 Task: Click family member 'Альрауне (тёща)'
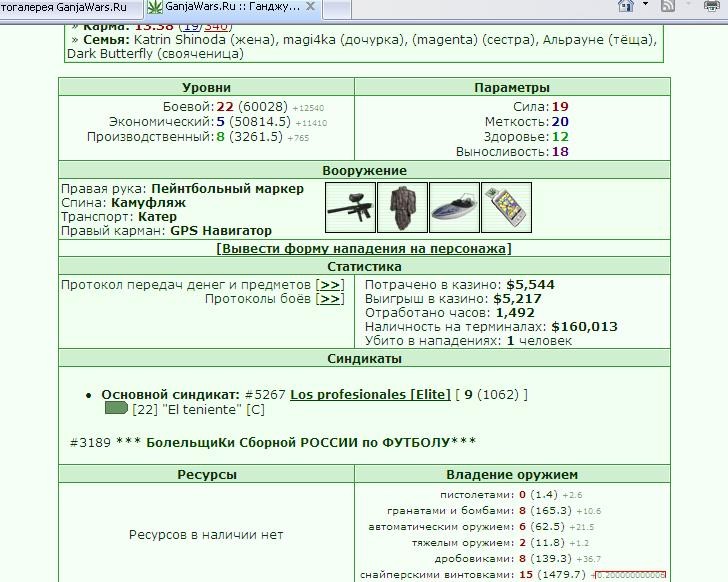599,39
